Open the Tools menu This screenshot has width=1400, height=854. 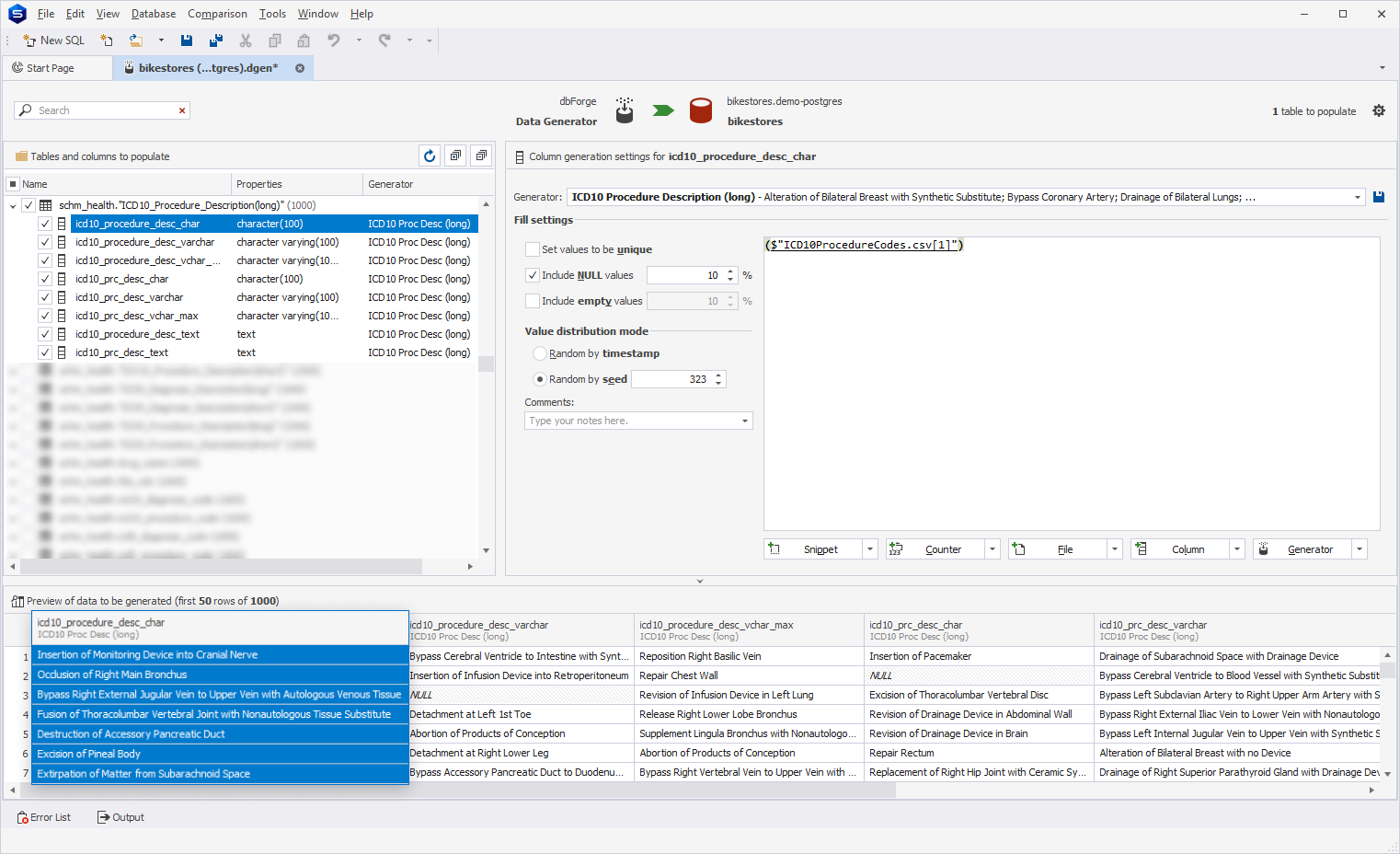pos(272,14)
